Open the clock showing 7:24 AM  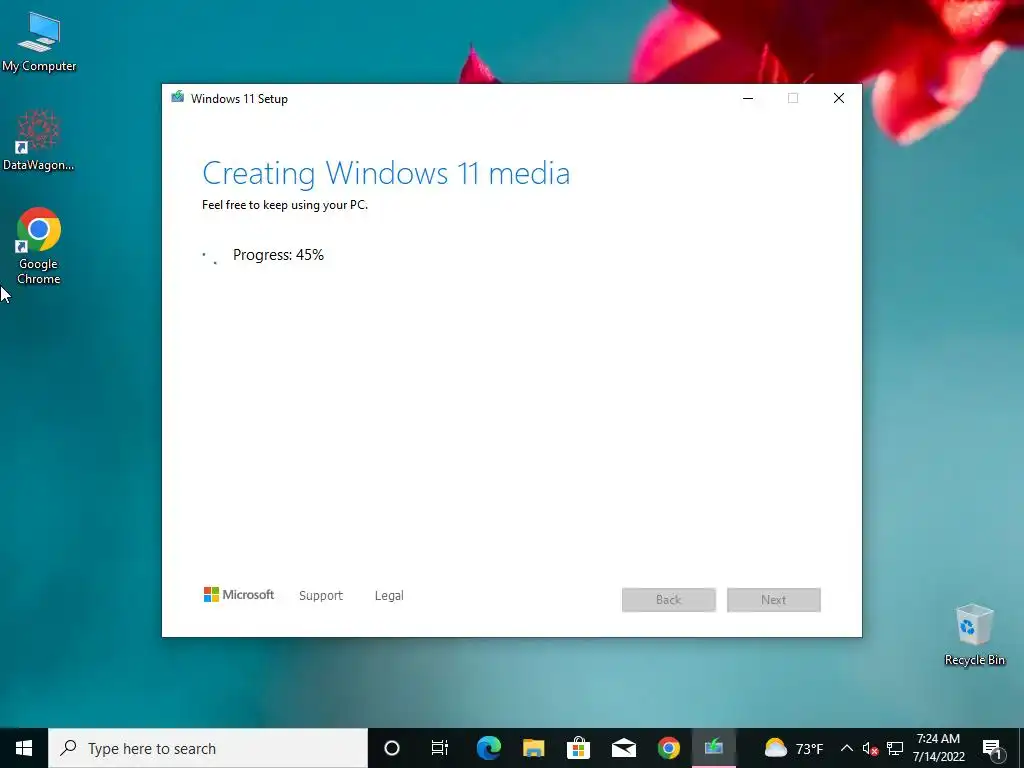pyautogui.click(x=938, y=748)
